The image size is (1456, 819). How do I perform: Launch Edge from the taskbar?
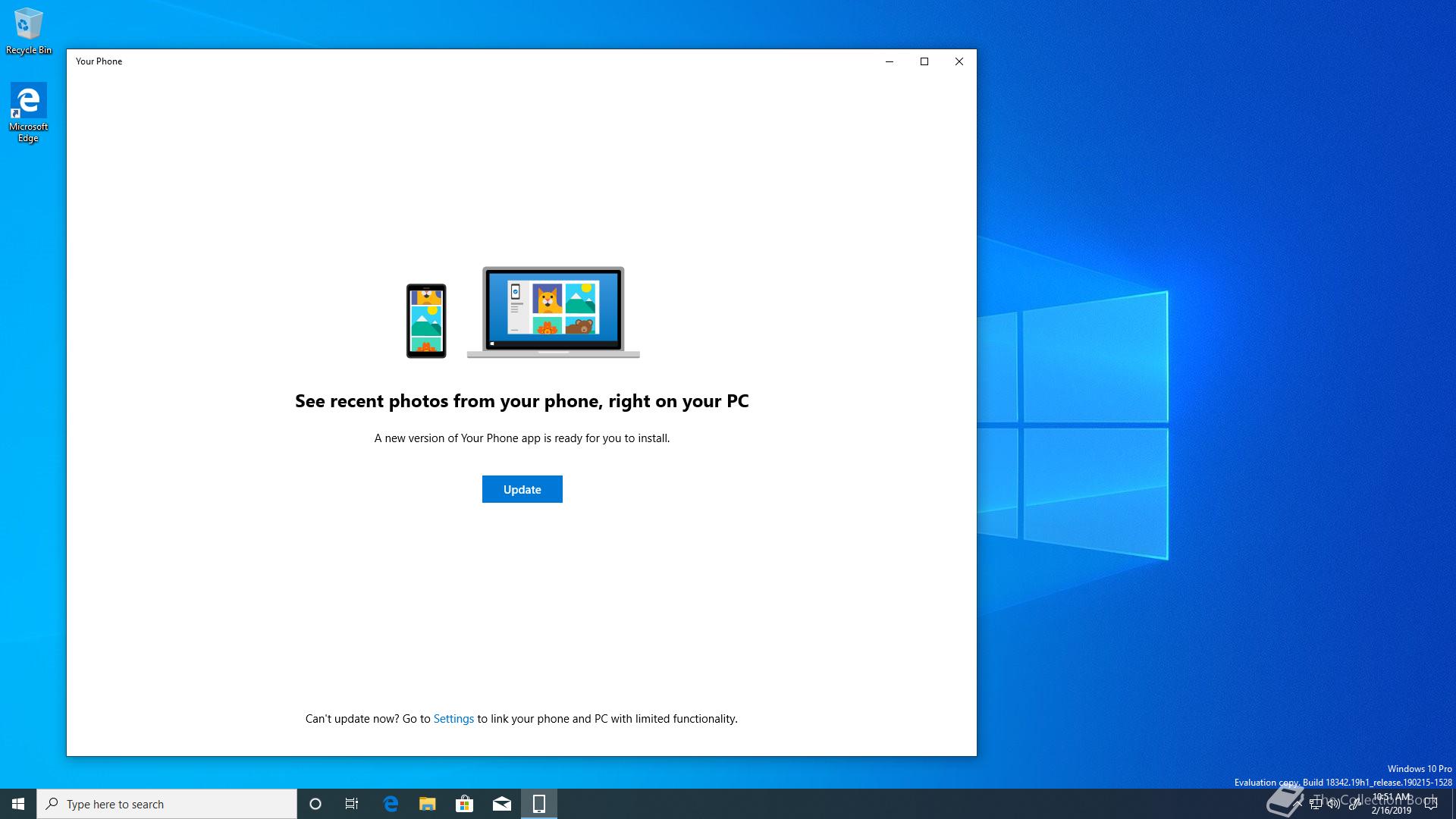pos(391,804)
